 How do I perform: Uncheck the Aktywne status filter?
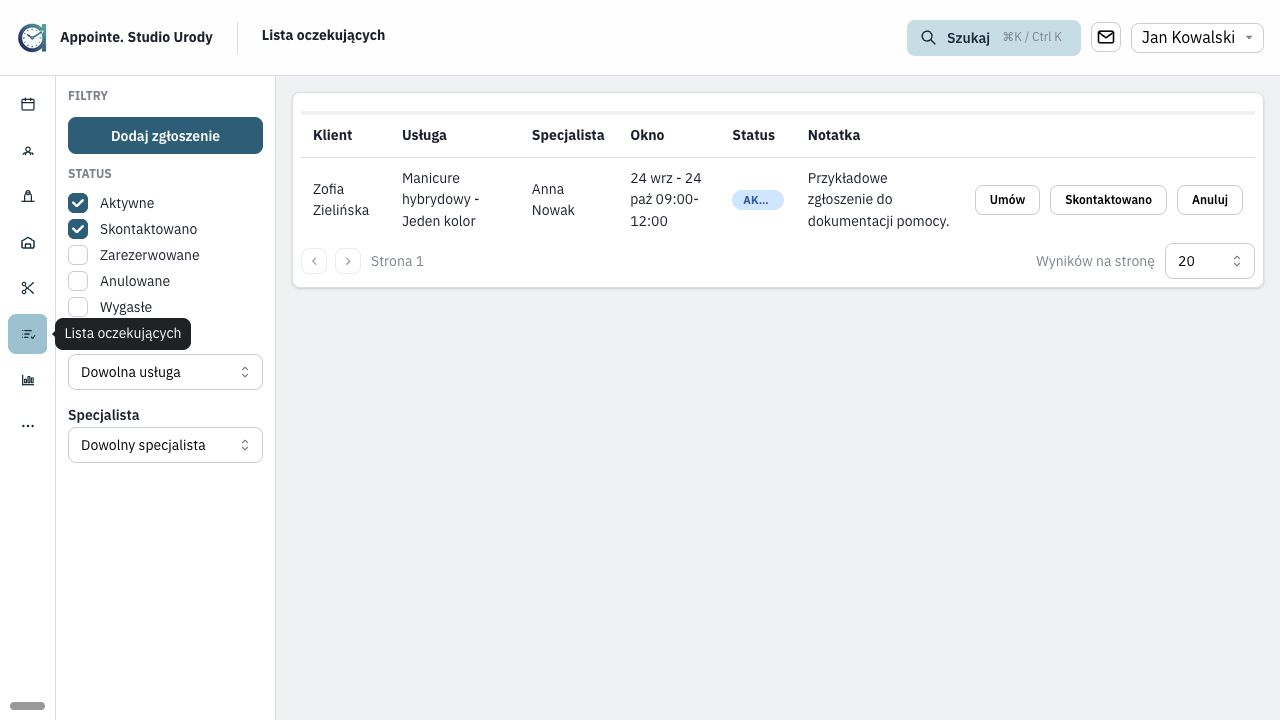[78, 203]
